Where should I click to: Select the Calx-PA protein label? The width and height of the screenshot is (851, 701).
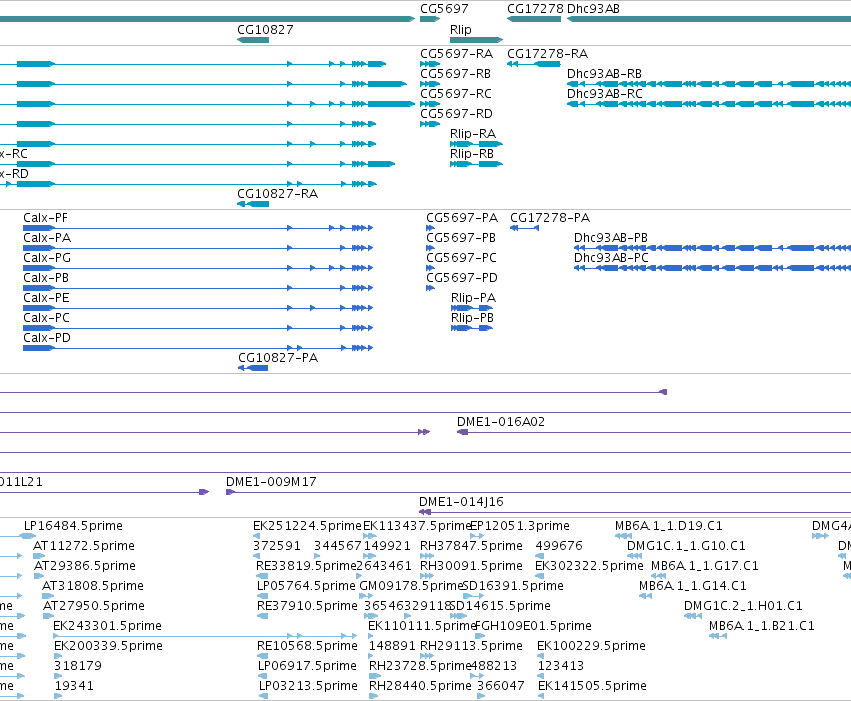click(47, 238)
